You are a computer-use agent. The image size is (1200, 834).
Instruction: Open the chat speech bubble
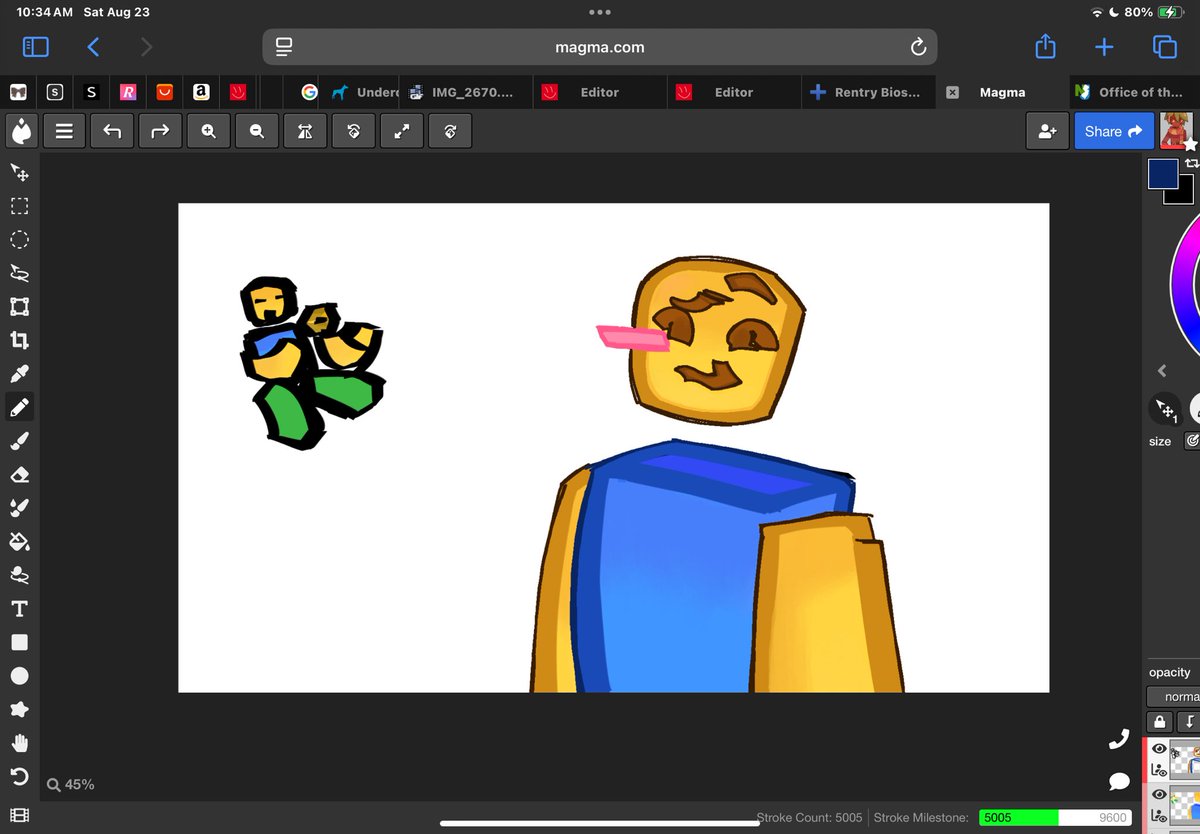pos(1119,781)
